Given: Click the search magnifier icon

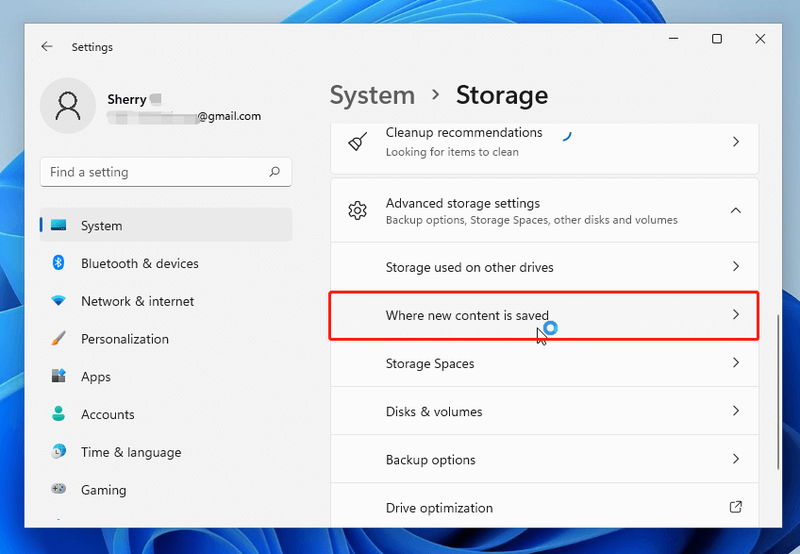Looking at the screenshot, I should 274,172.
